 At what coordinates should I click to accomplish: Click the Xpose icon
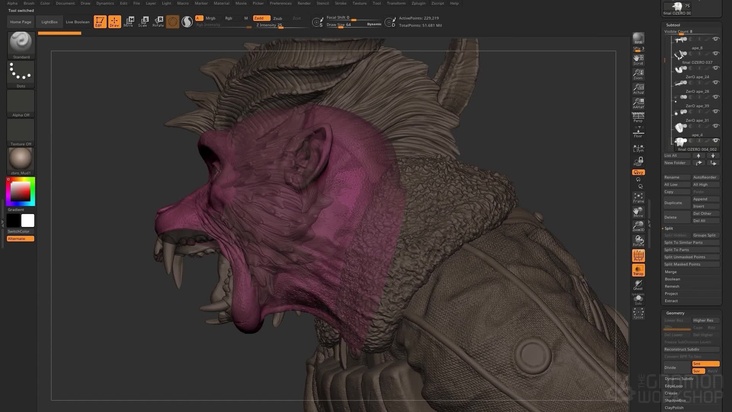[638, 313]
